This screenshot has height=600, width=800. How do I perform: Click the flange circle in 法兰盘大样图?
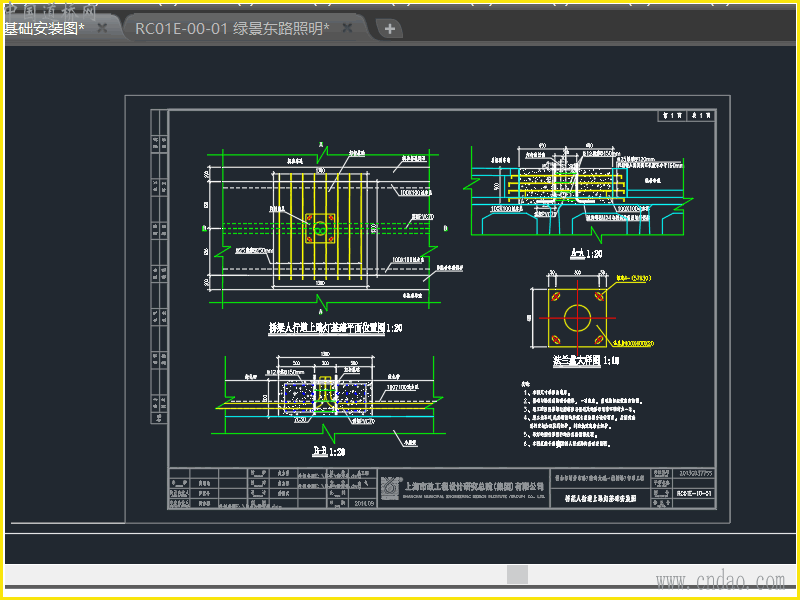click(x=576, y=318)
